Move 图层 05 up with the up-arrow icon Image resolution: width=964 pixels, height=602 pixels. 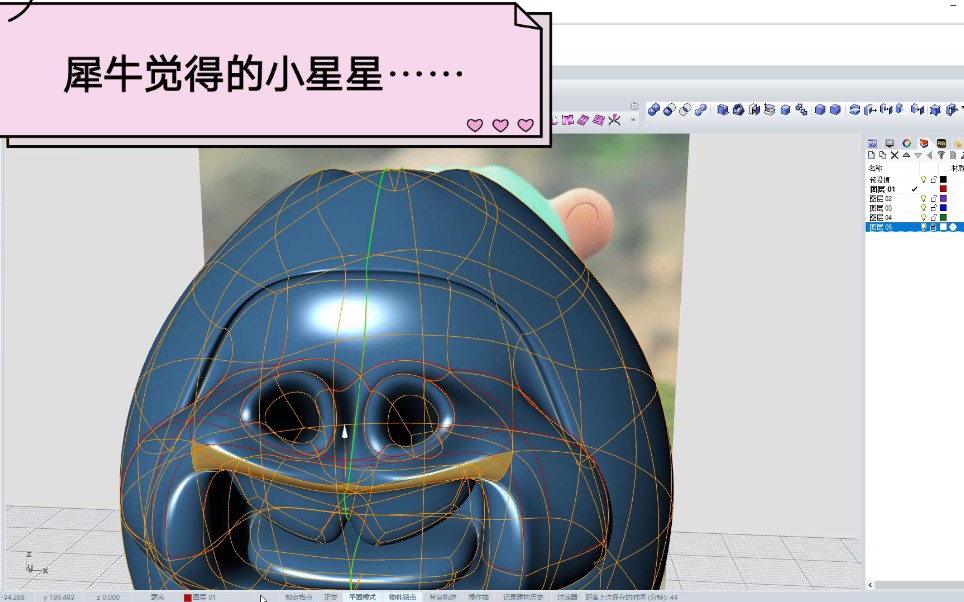tap(907, 155)
